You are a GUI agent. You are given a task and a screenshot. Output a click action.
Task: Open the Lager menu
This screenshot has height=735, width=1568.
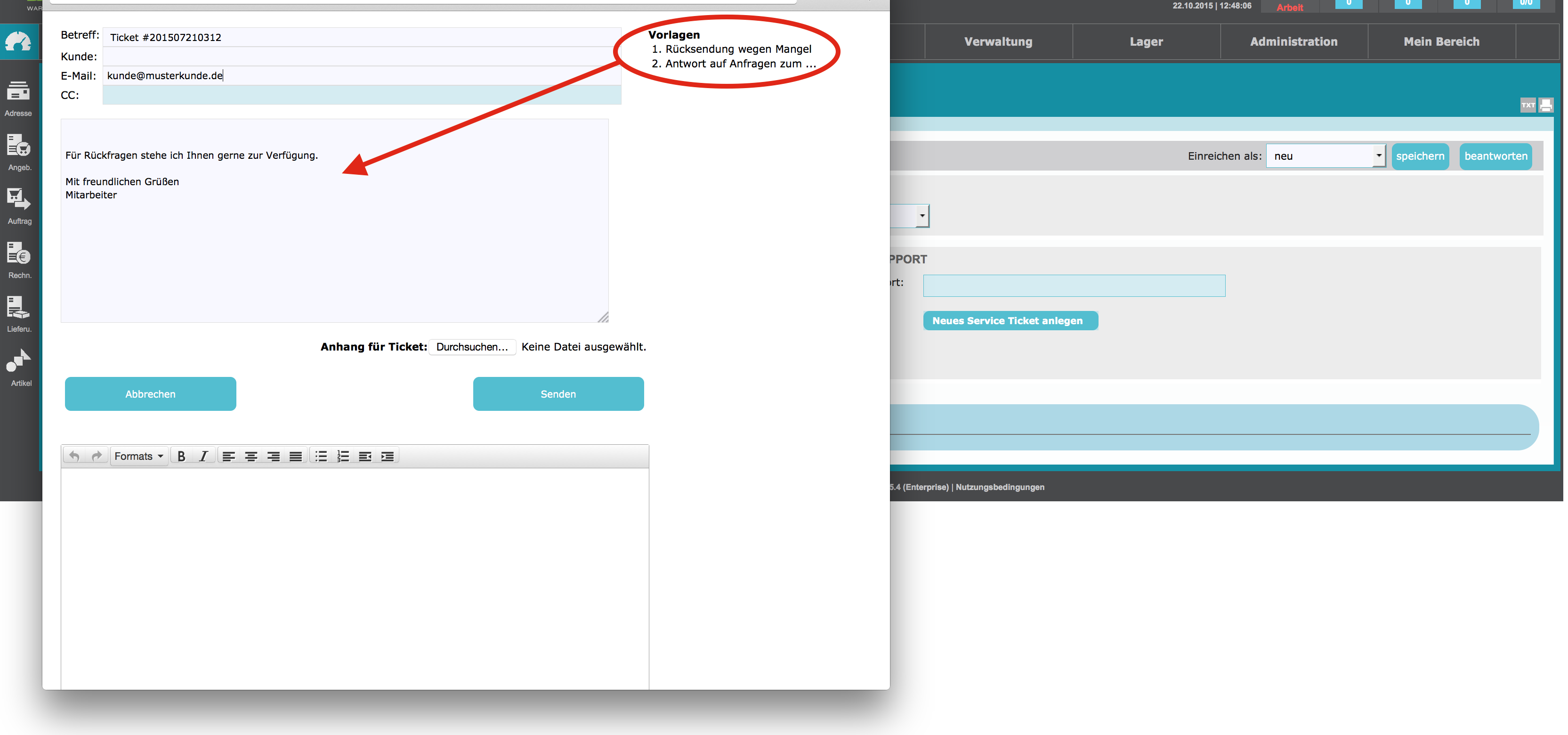pos(1146,41)
